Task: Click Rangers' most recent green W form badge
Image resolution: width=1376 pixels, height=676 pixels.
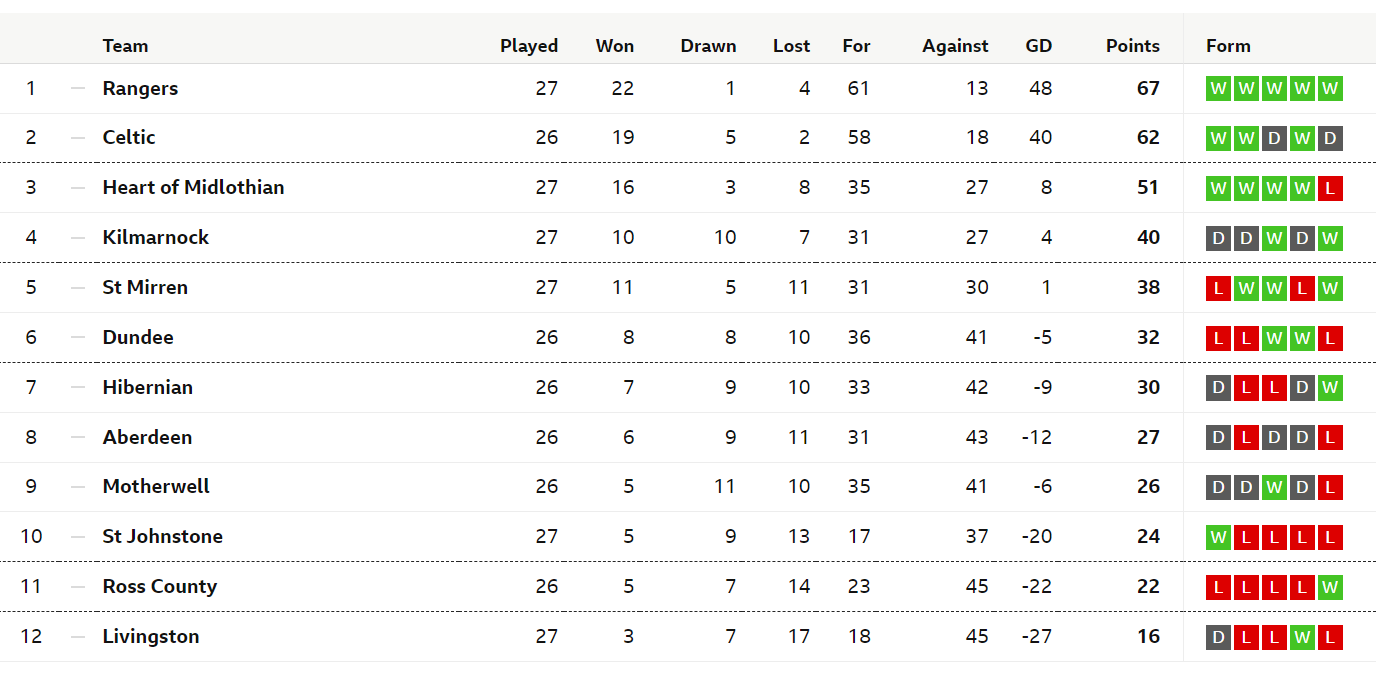Action: point(1330,88)
